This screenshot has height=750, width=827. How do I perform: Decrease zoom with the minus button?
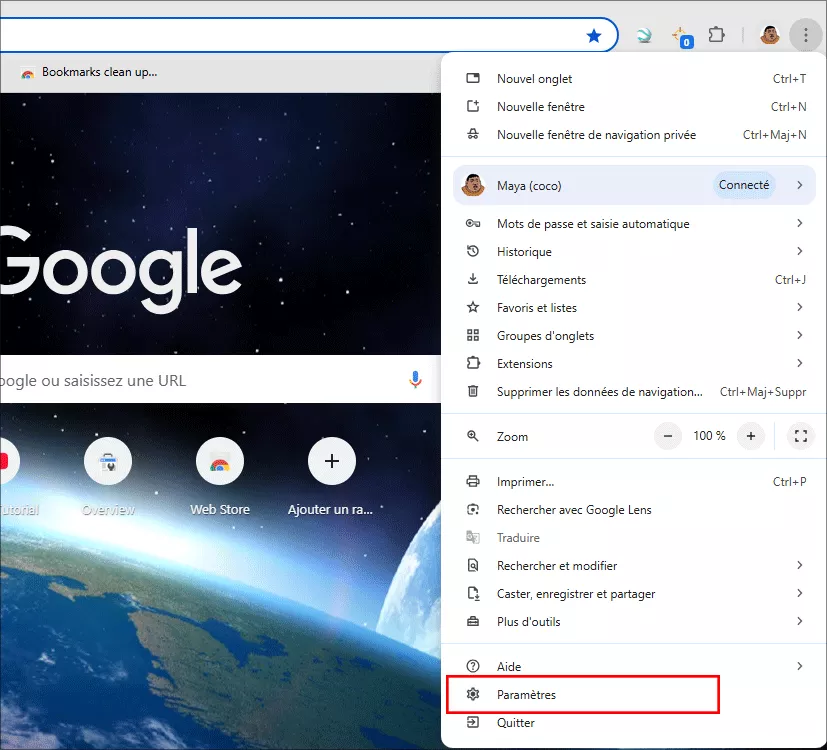[x=669, y=436]
